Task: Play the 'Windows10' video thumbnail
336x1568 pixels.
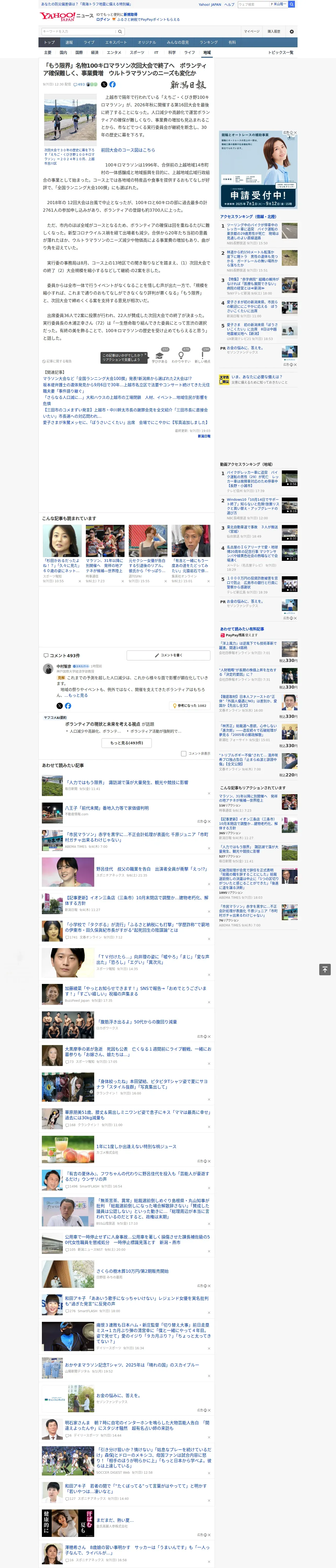Action: point(290,505)
